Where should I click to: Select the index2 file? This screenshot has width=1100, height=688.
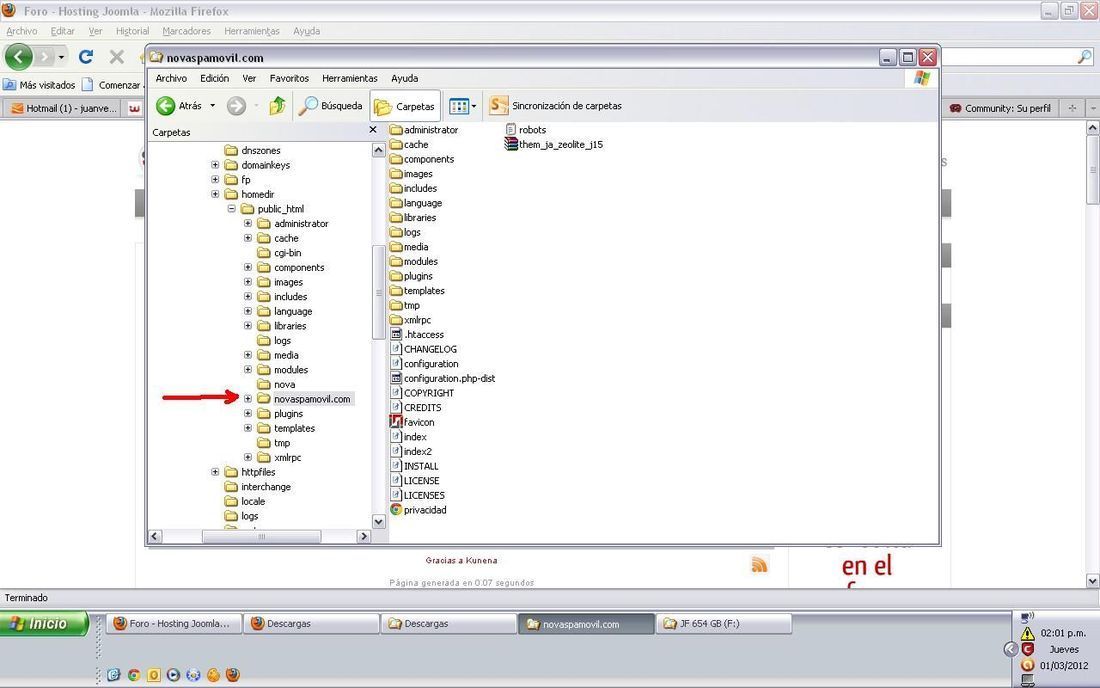411,452
